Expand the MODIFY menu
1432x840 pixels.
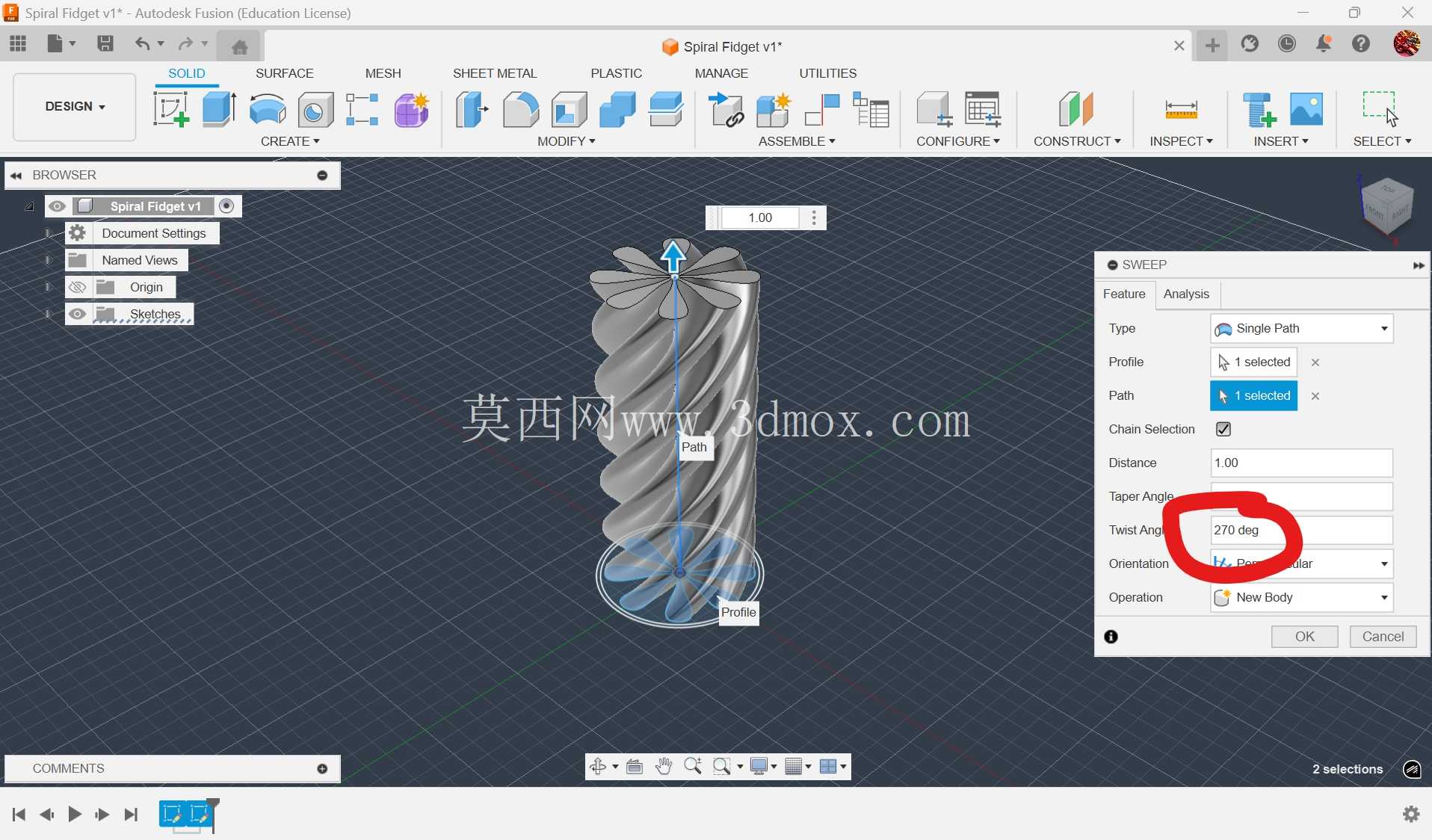click(x=566, y=141)
